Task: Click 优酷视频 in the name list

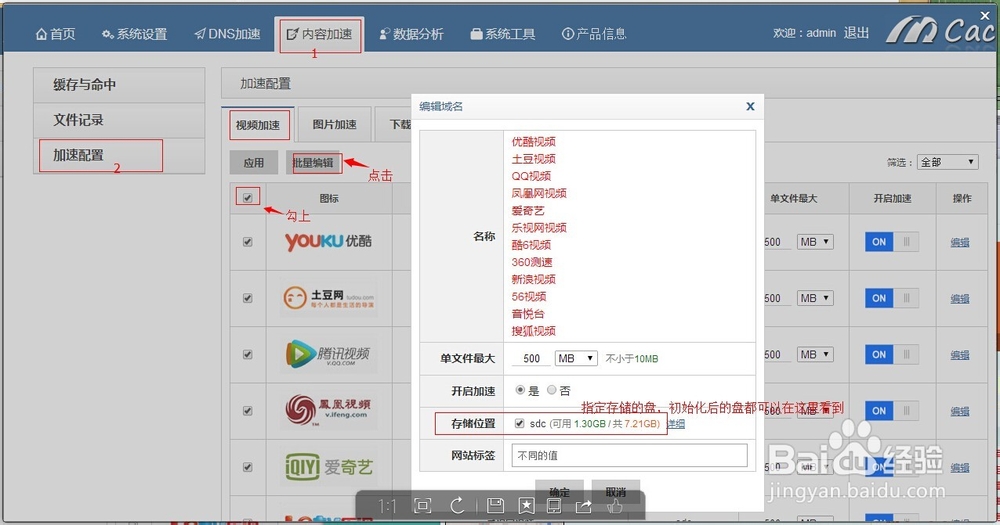Action: pyautogui.click(x=533, y=142)
